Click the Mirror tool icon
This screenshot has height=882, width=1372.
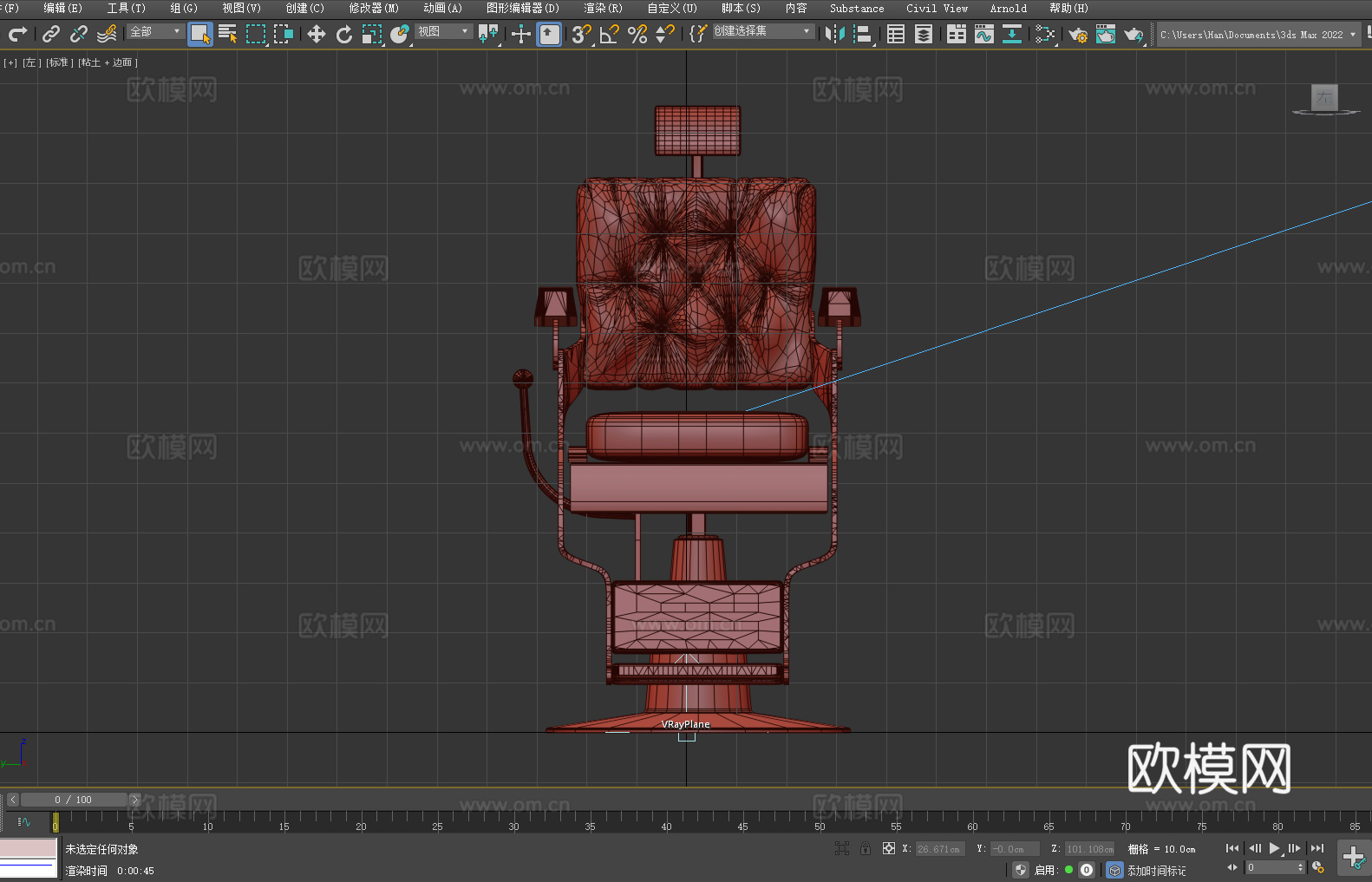(835, 34)
